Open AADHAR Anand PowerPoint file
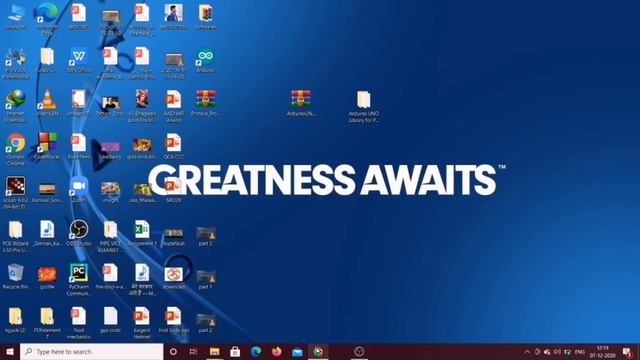This screenshot has height=360, width=640. (x=173, y=107)
